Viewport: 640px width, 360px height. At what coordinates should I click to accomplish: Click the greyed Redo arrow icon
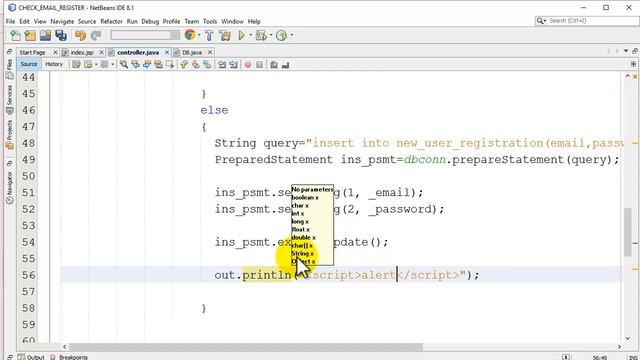pyautogui.click(x=96, y=36)
